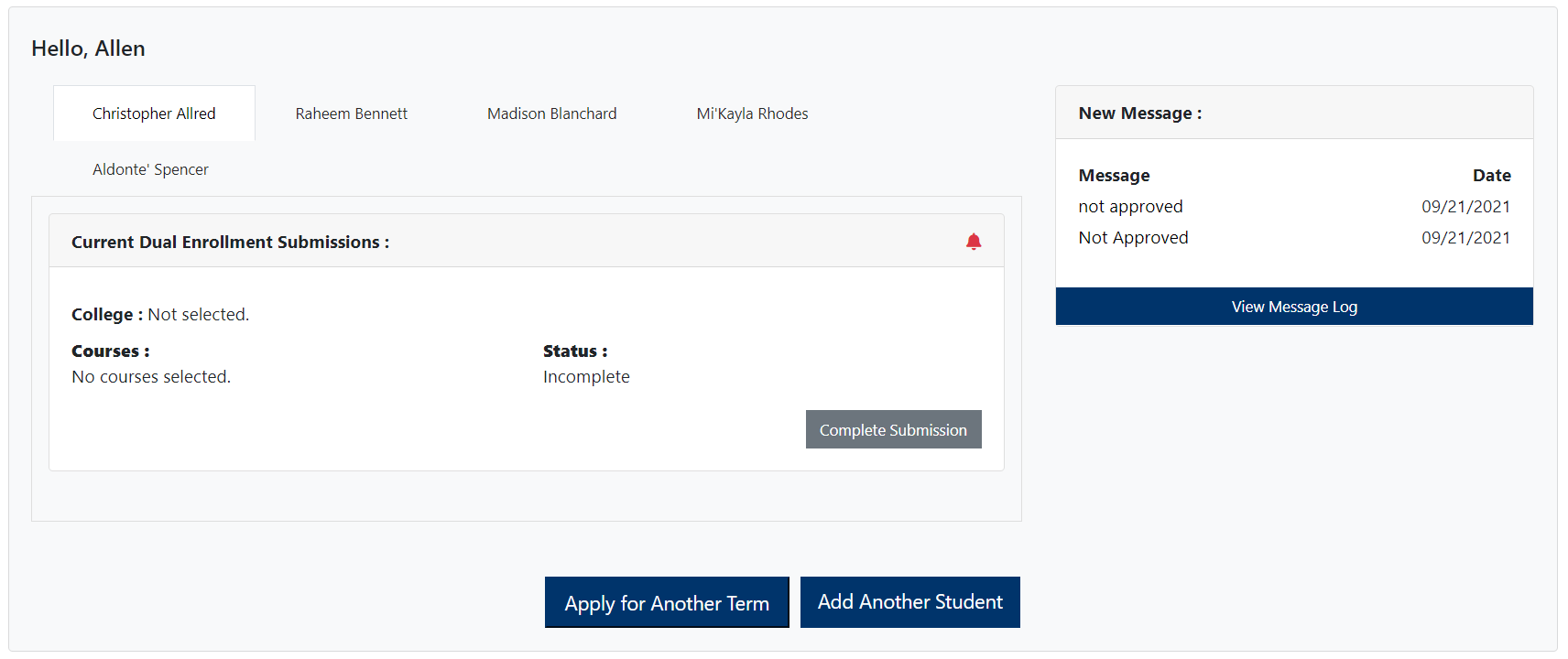The width and height of the screenshot is (1568, 659).
Task: Click the Incomplete status text
Action: coord(586,377)
